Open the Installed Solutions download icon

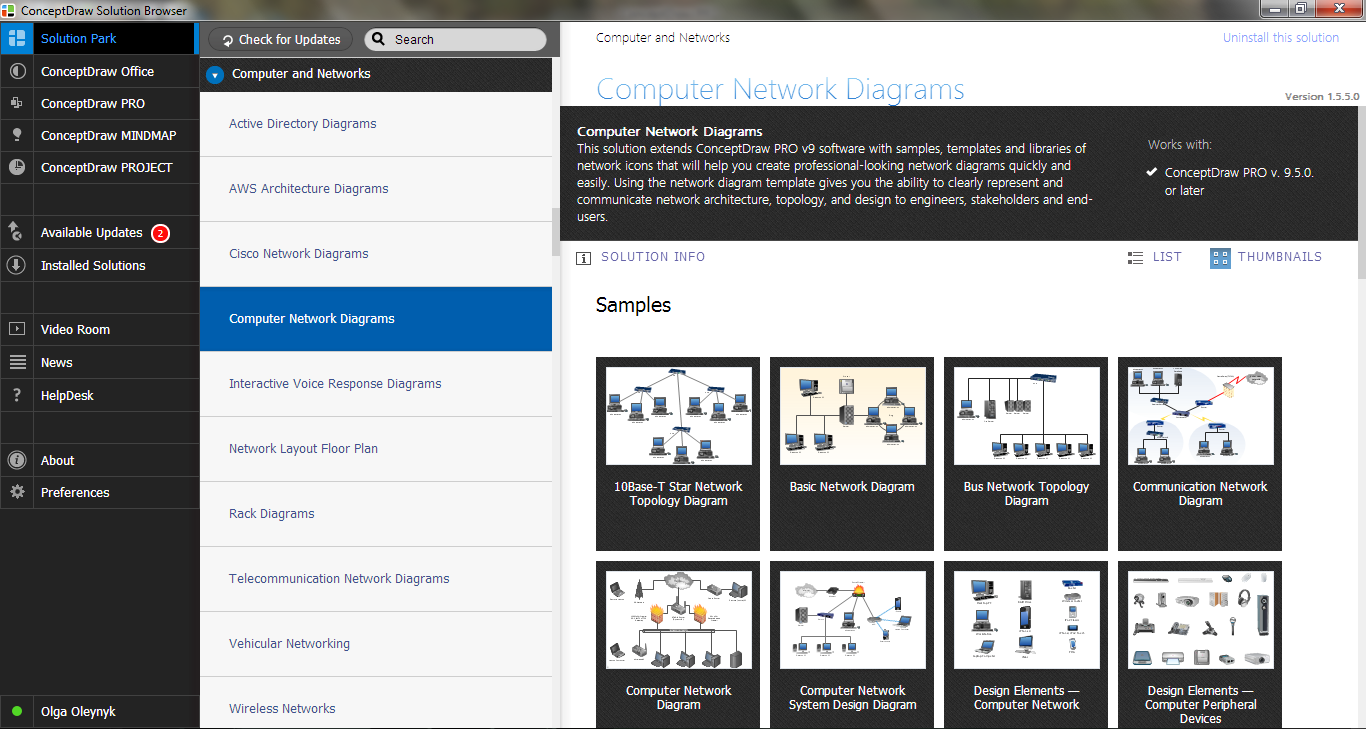click(x=16, y=265)
